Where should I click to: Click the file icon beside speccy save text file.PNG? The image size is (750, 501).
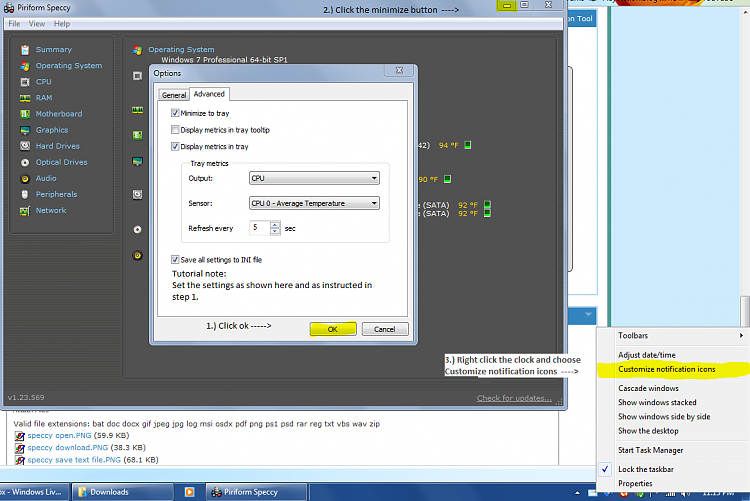tap(20, 460)
